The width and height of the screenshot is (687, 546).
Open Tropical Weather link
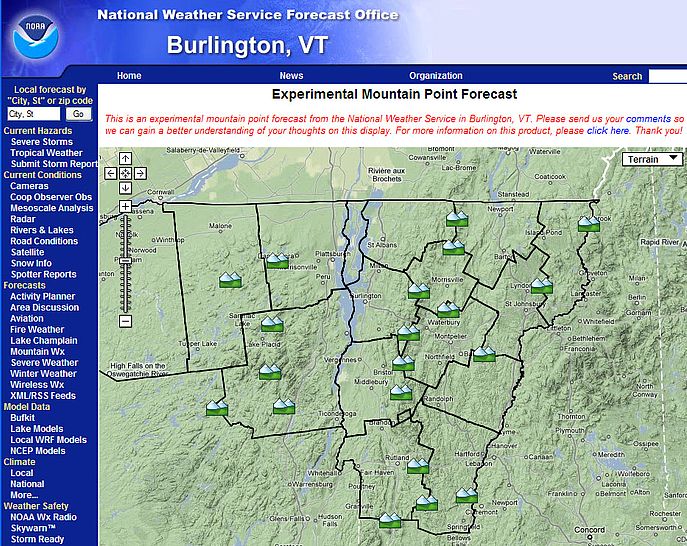point(46,153)
